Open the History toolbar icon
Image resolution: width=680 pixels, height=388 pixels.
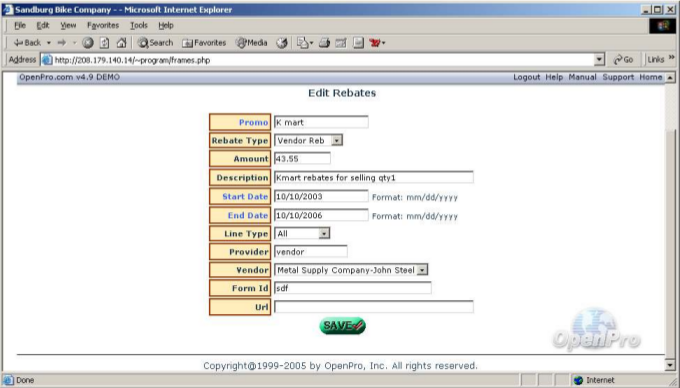[x=282, y=42]
